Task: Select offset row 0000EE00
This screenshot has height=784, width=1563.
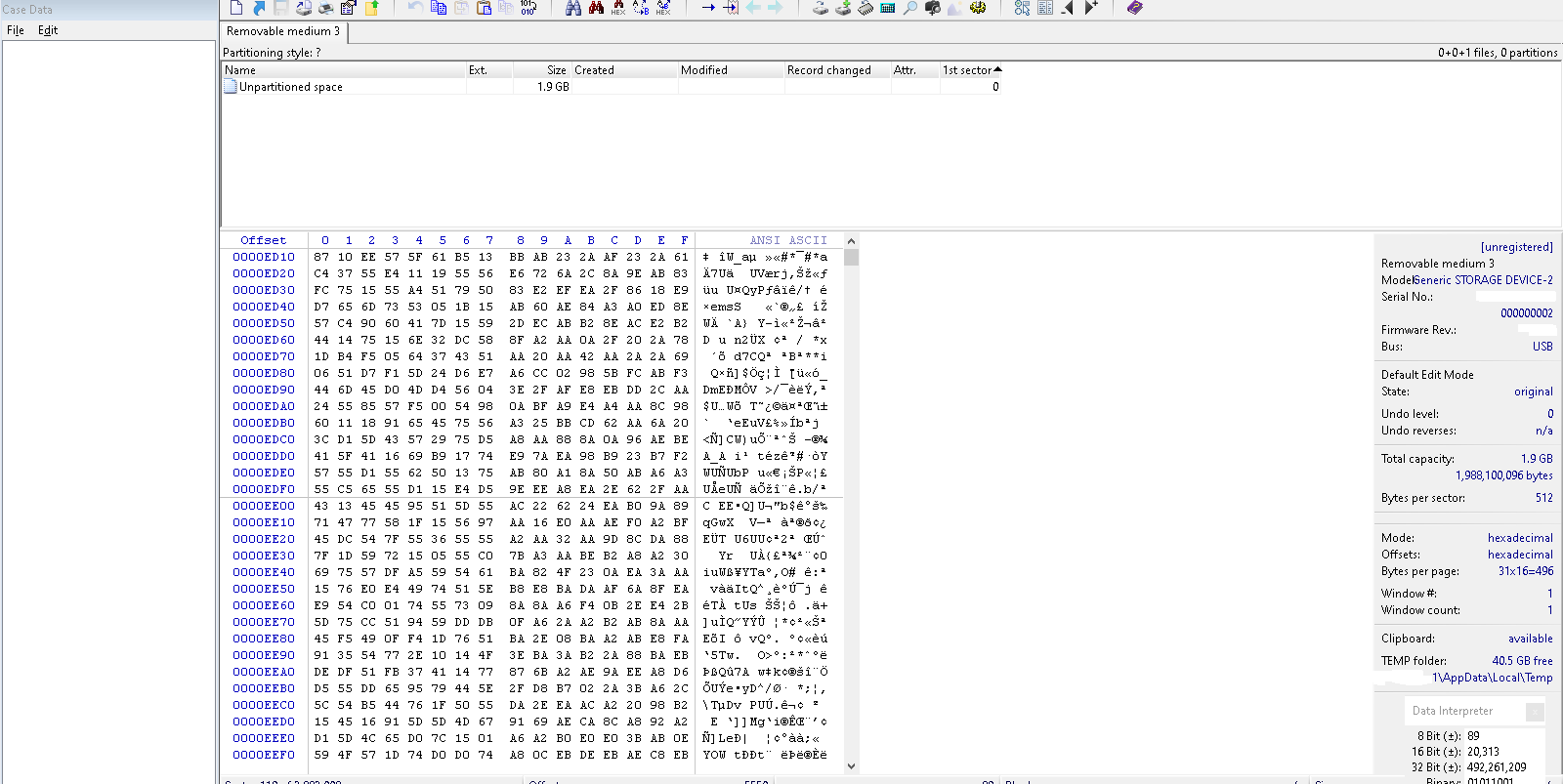Action: click(264, 506)
